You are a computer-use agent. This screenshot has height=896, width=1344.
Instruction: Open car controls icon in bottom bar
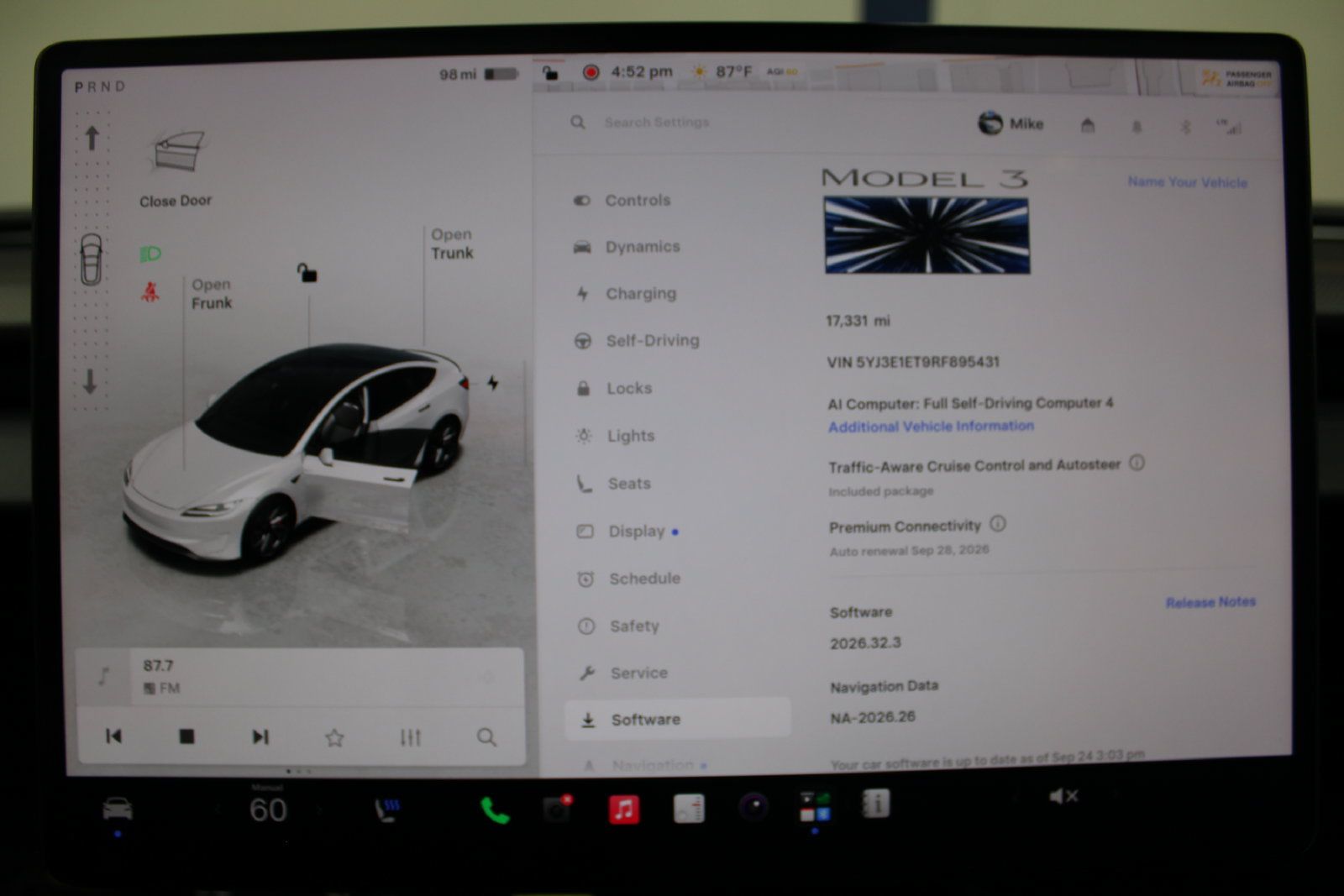[118, 809]
